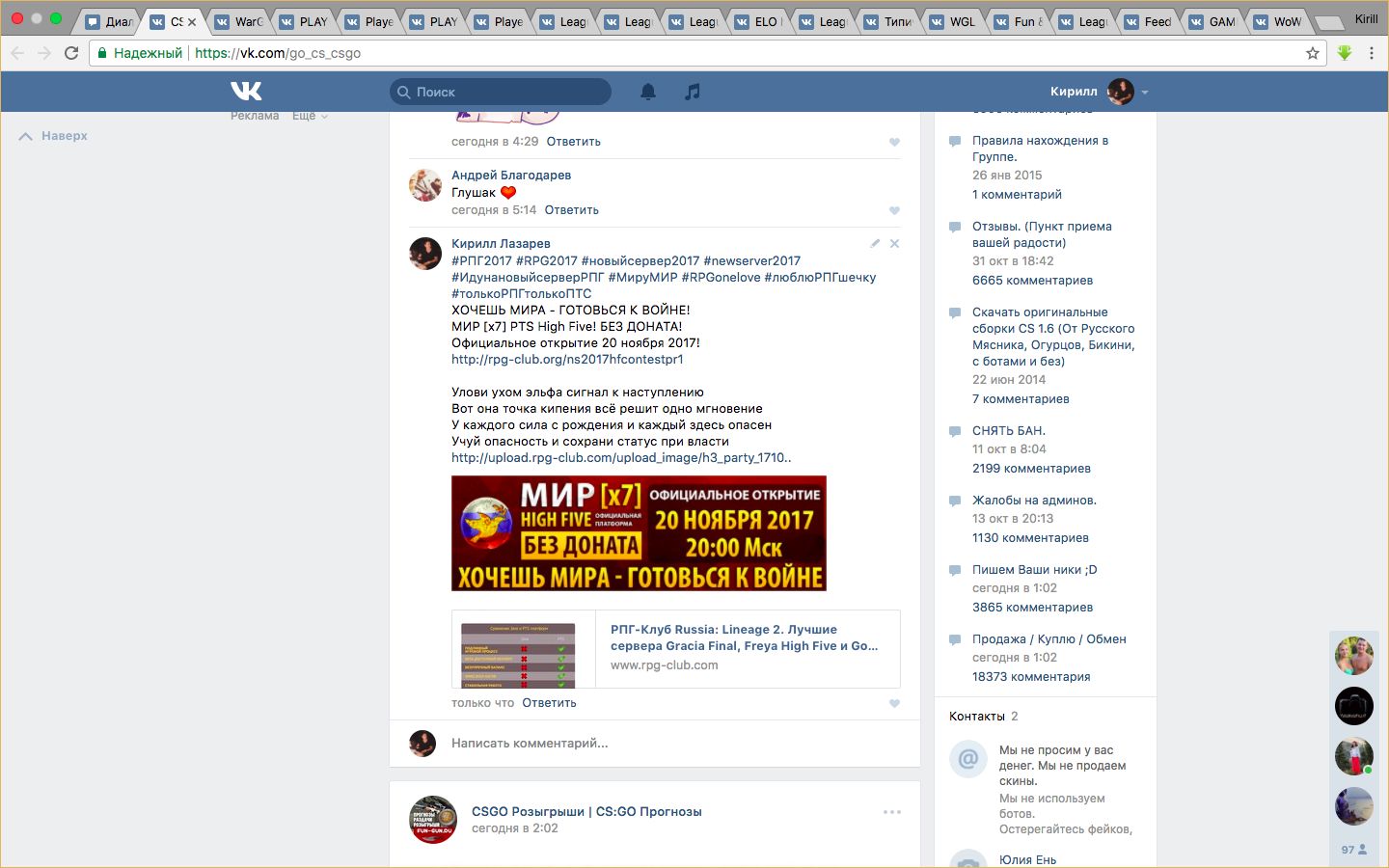Go back to the previous page
Viewport: 1389px width, 868px height.
(17, 53)
